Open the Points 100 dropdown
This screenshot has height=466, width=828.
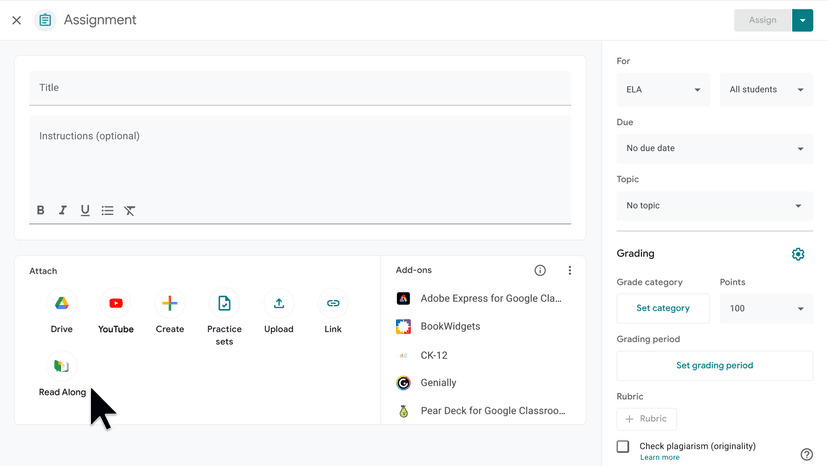pyautogui.click(x=766, y=309)
